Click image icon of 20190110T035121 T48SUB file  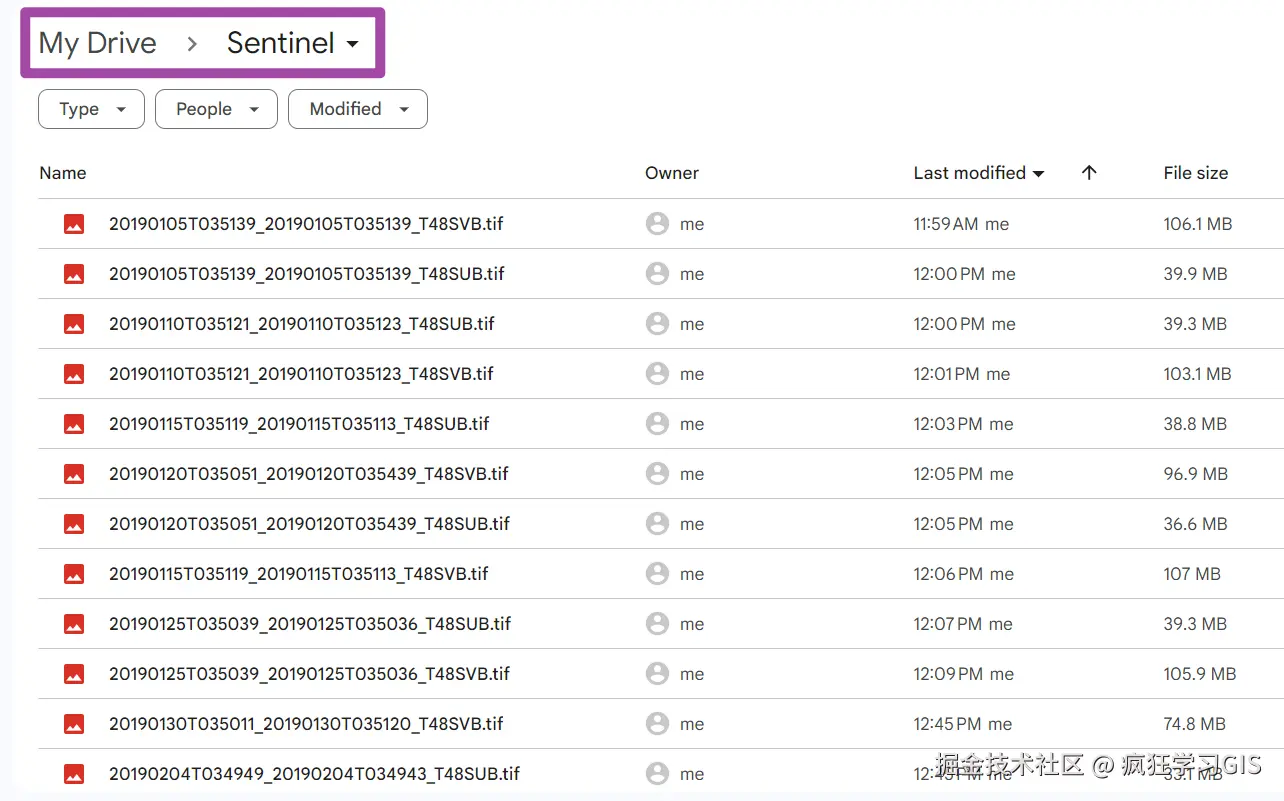click(x=74, y=324)
